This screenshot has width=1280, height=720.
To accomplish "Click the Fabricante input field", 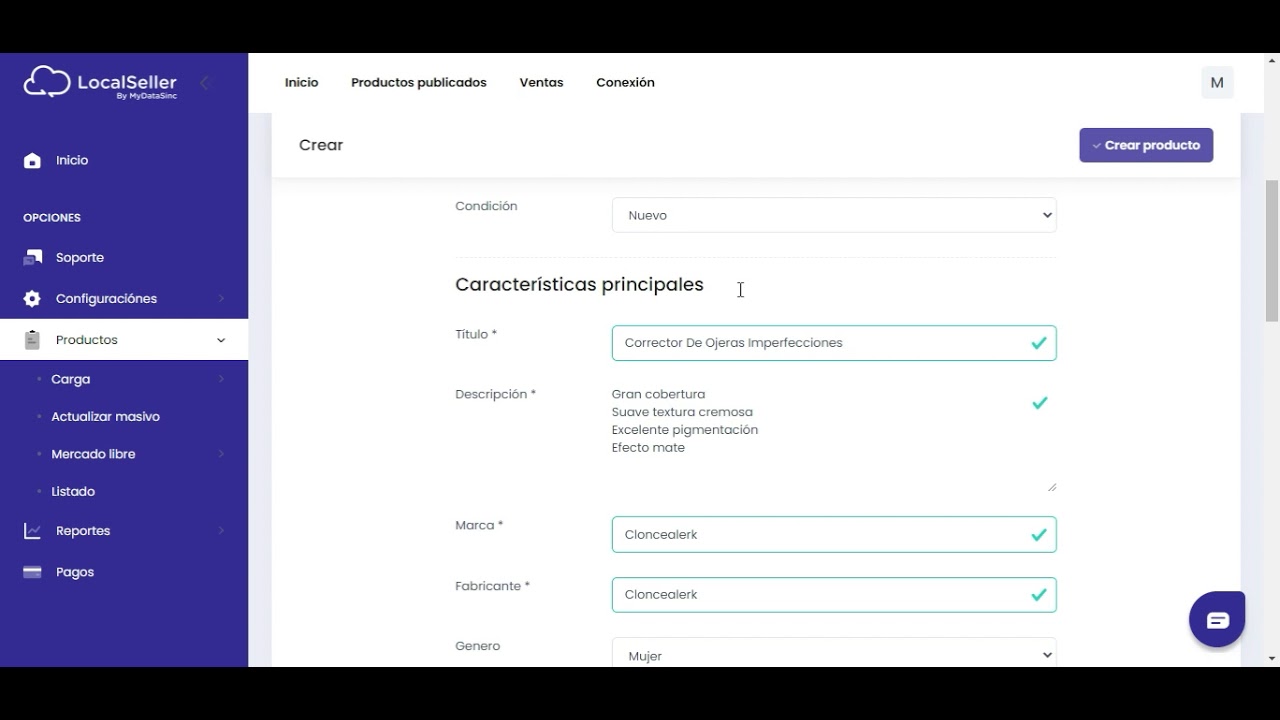I will (834, 595).
